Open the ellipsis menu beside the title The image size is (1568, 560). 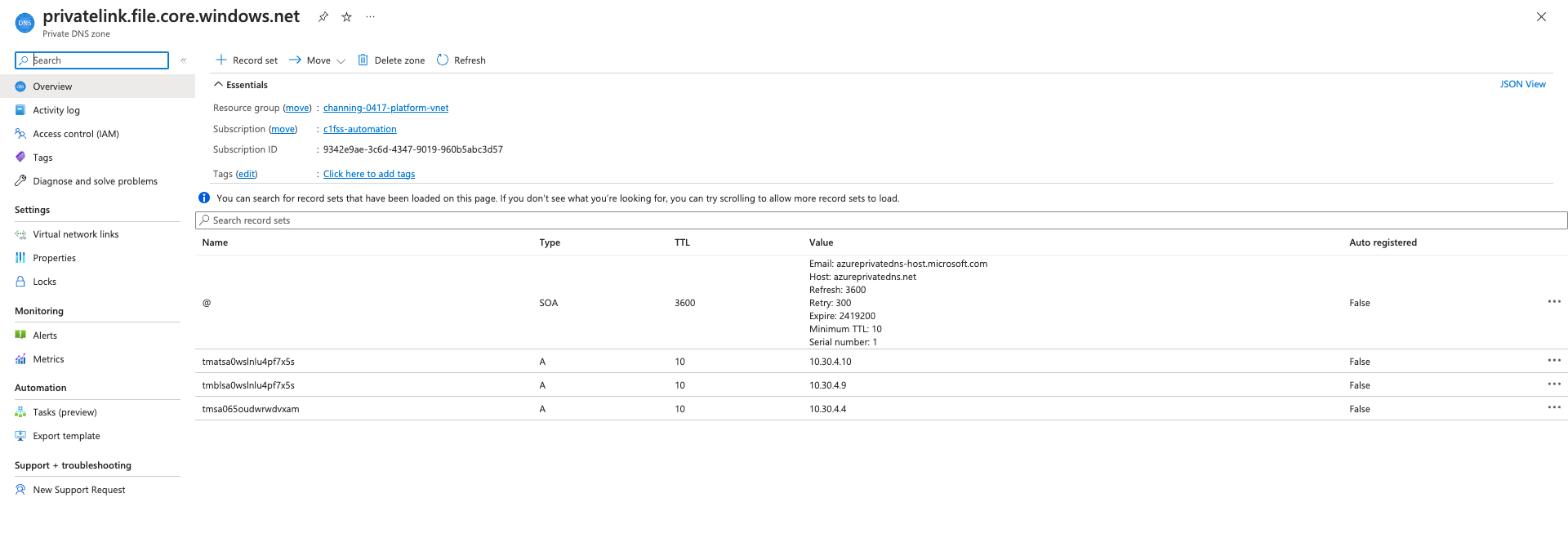371,17
